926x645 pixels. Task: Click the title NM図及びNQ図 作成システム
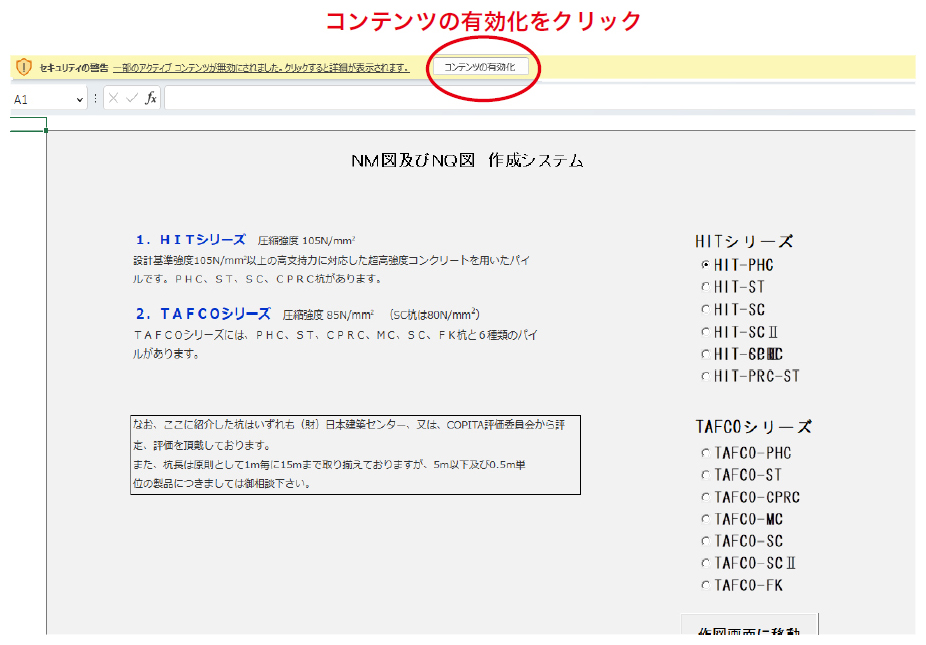click(467, 161)
